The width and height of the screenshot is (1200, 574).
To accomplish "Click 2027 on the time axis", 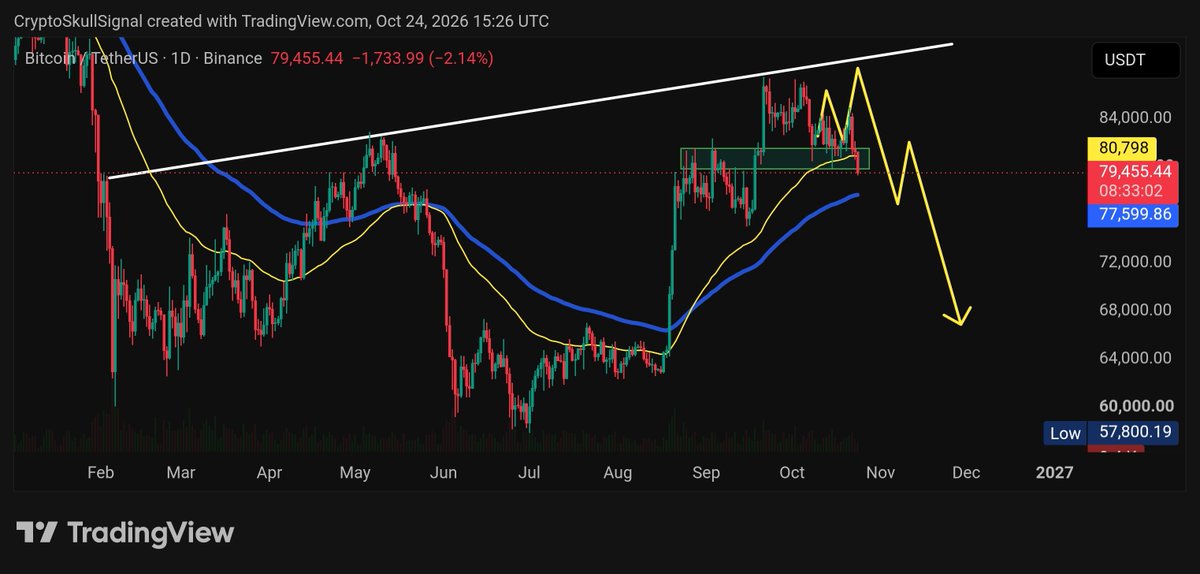I will point(1054,473).
